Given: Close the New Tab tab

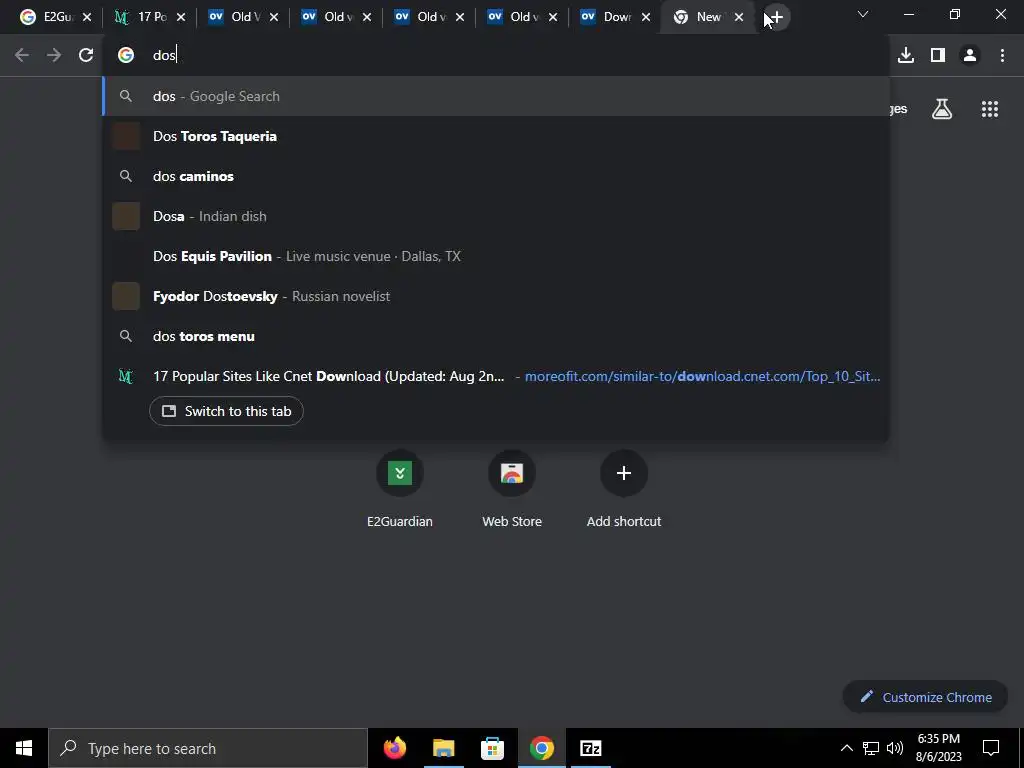Looking at the screenshot, I should click(x=739, y=17).
